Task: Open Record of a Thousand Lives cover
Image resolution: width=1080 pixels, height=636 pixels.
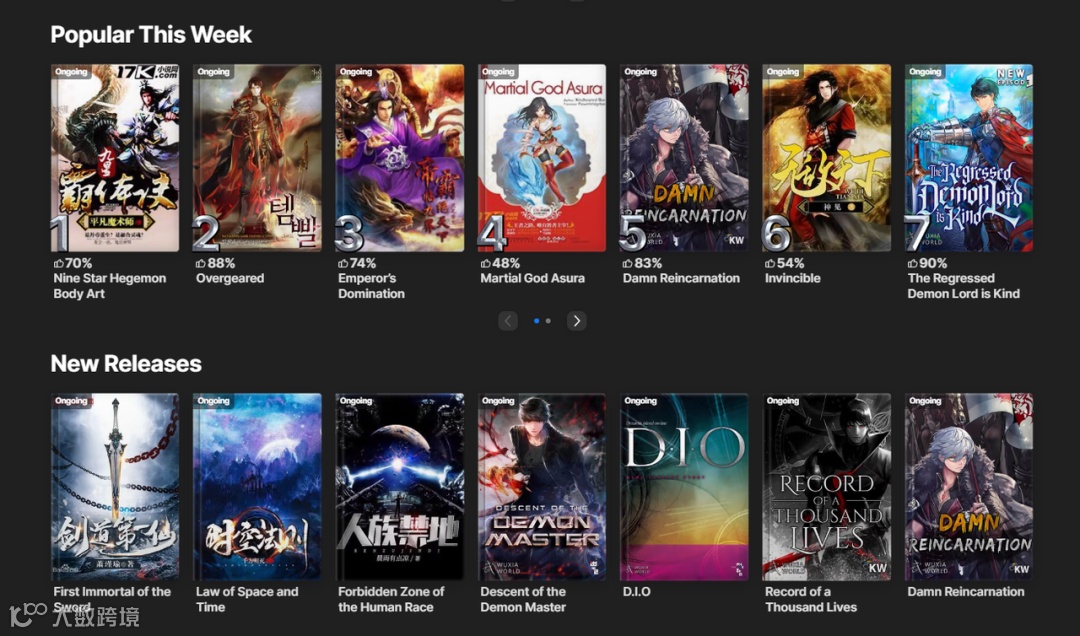Action: click(827, 486)
